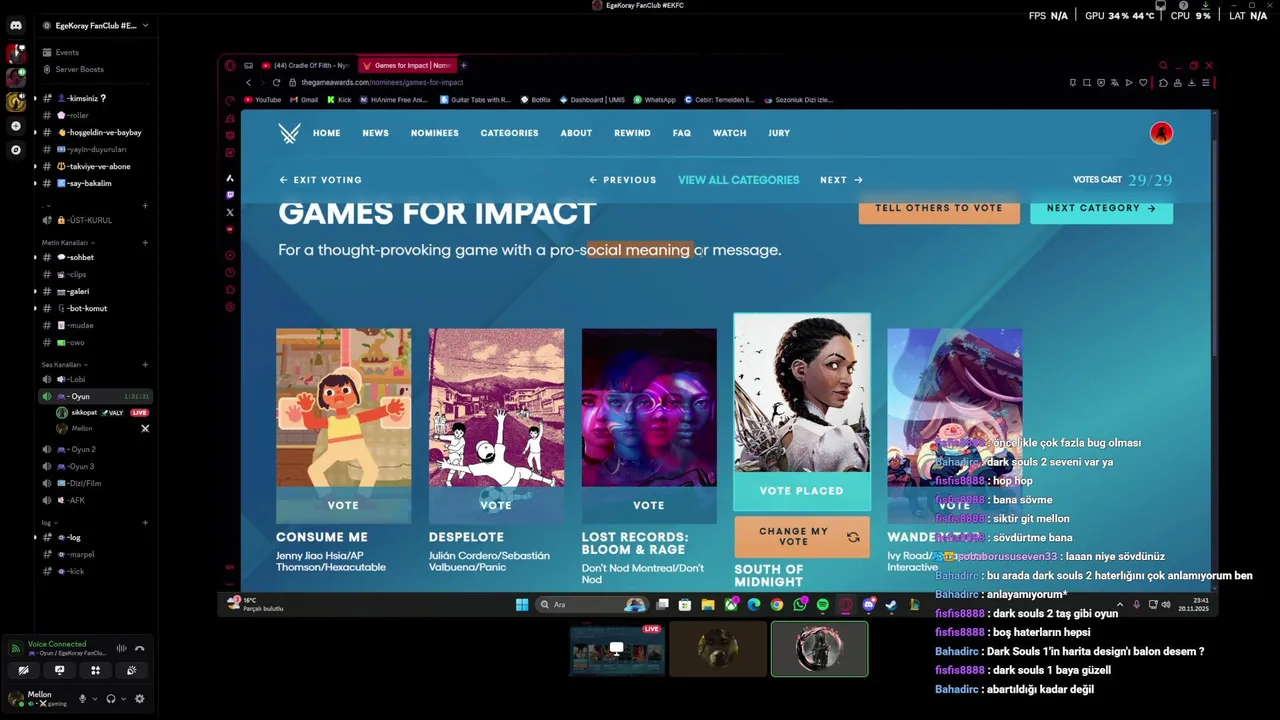The width and height of the screenshot is (1280, 720).
Task: Expand microphone input options arrow
Action: point(95,699)
